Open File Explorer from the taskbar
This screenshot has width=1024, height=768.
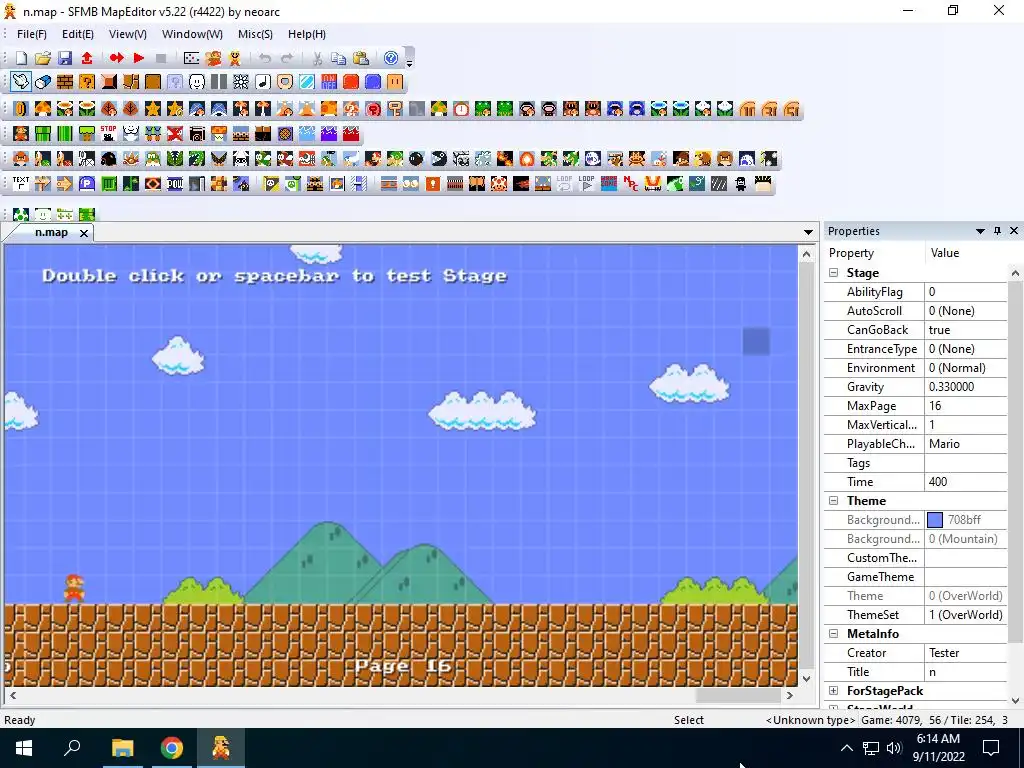122,748
